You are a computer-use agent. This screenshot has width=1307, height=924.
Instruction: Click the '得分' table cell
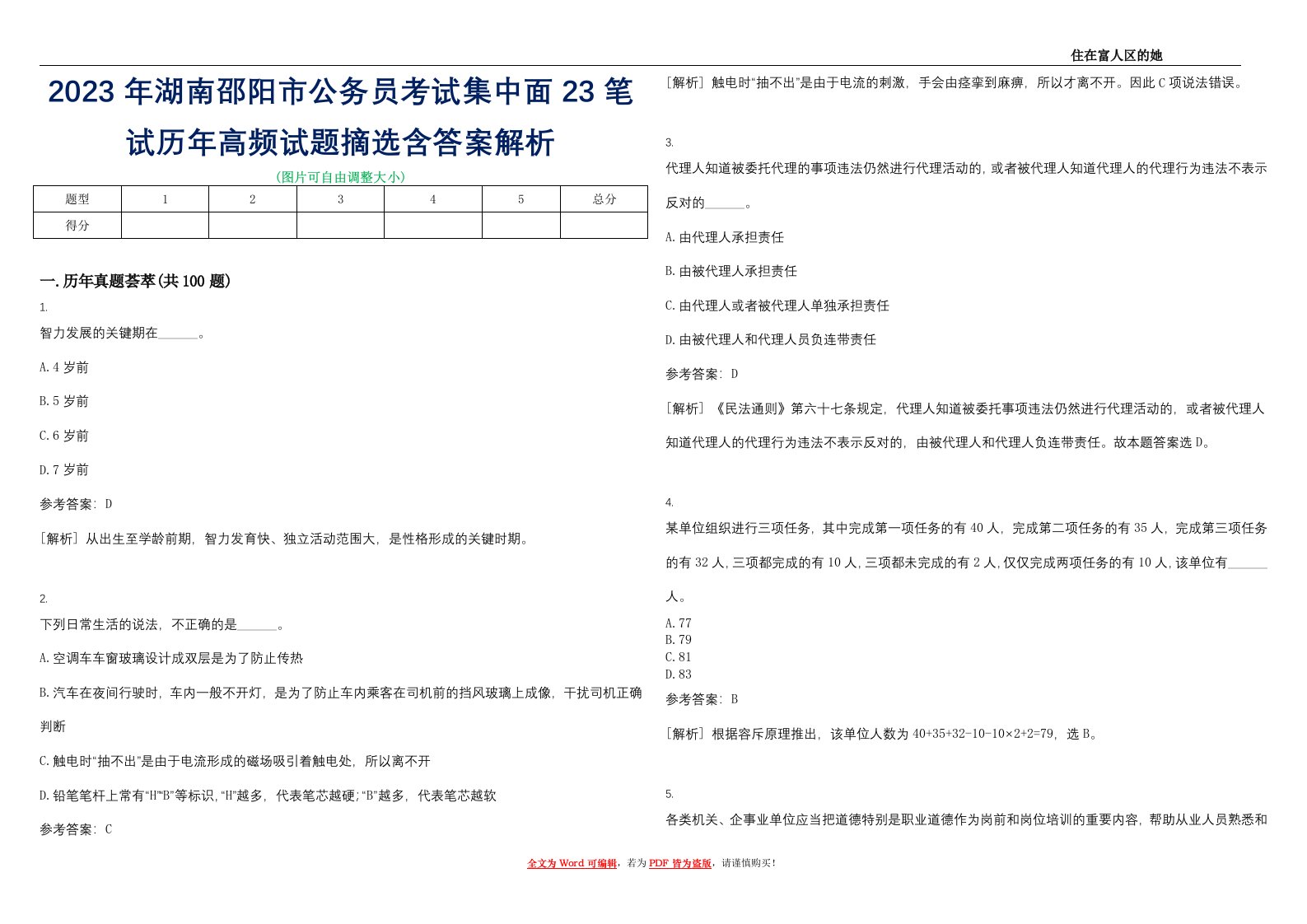pyautogui.click(x=77, y=226)
